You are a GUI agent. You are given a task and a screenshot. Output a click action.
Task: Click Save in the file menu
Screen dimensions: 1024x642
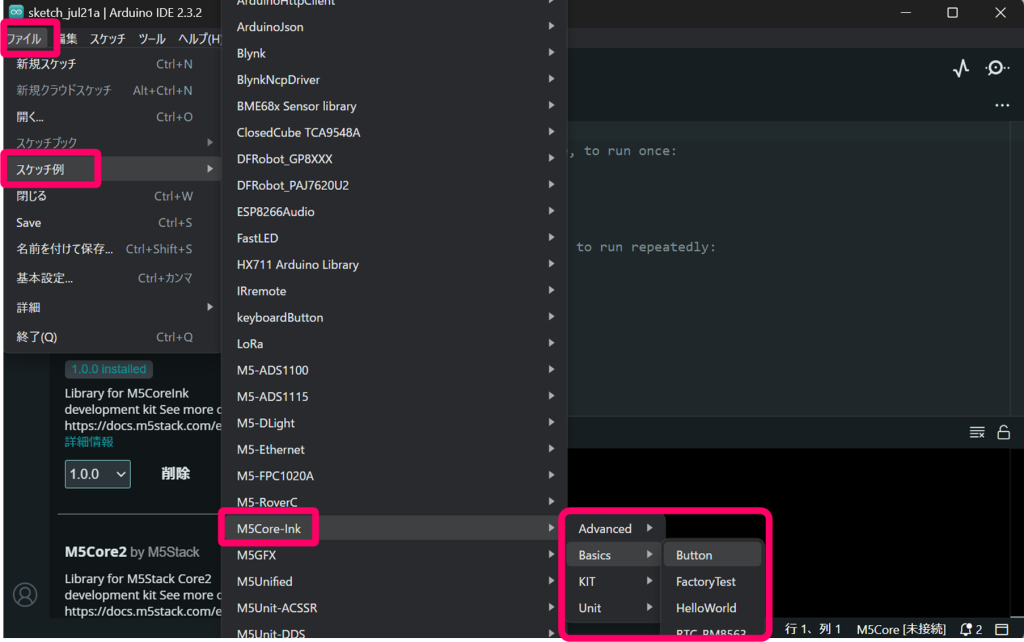tap(112, 223)
